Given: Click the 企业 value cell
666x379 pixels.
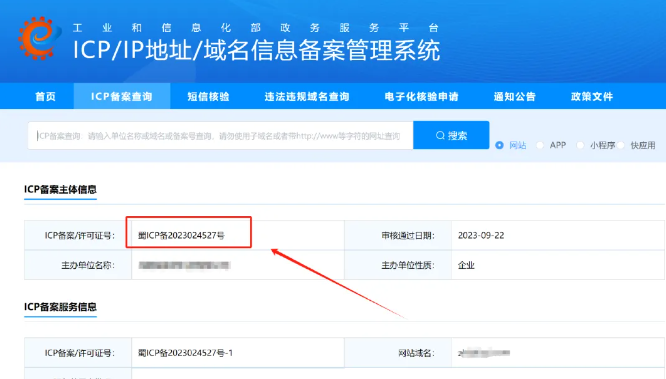Looking at the screenshot, I should (558, 265).
